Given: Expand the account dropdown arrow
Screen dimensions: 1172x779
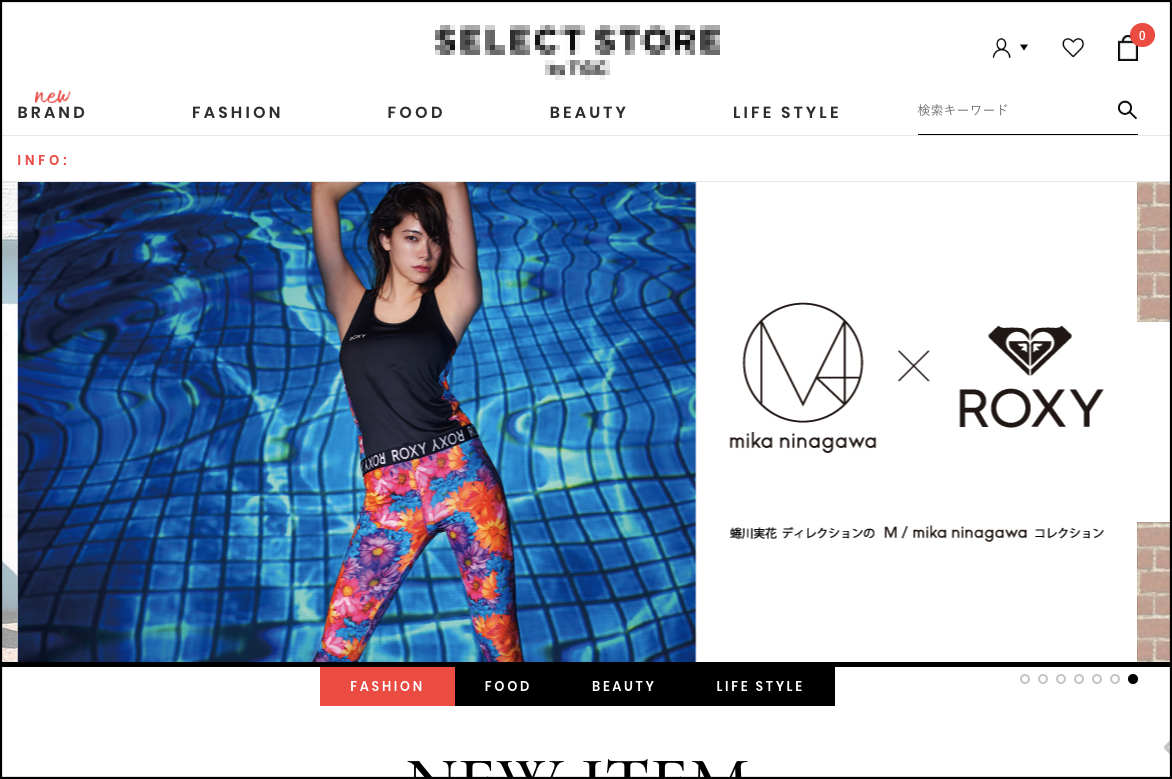Looking at the screenshot, I should 1024,47.
